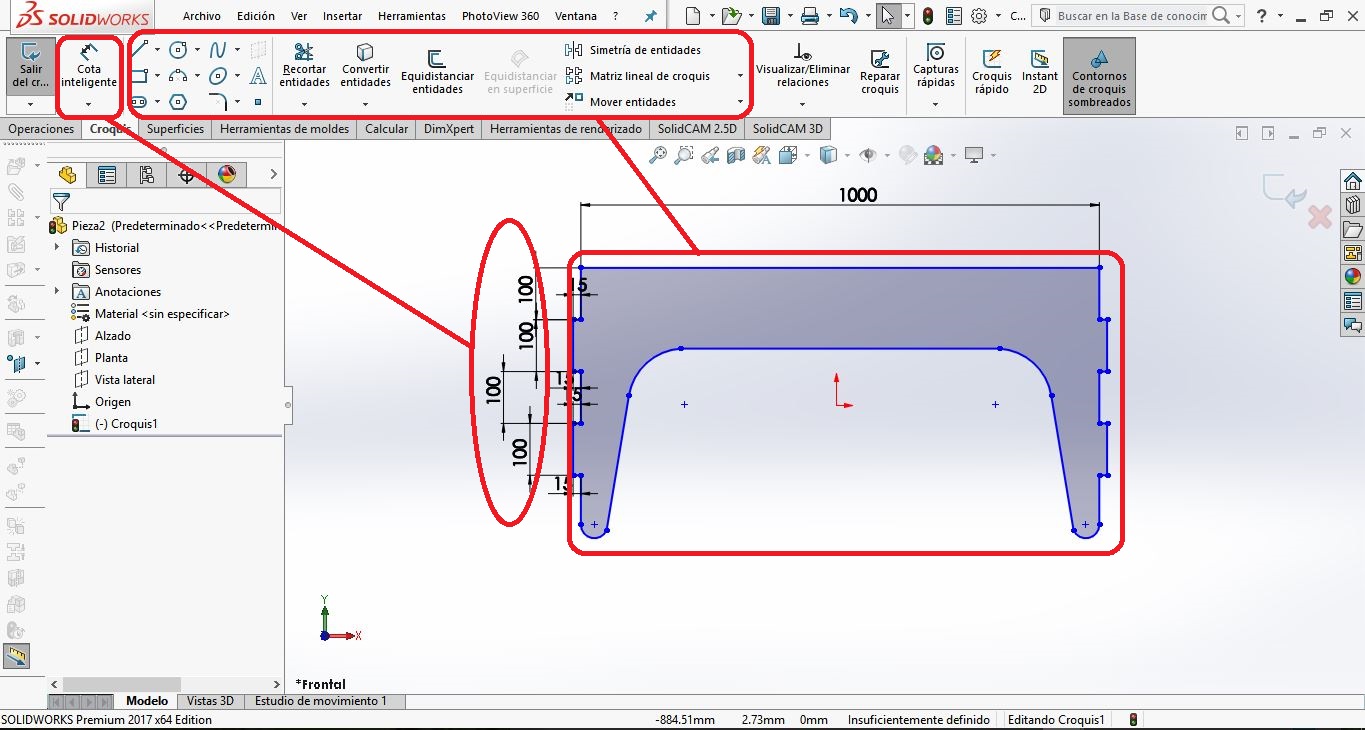The width and height of the screenshot is (1365, 730).
Task: Click the tree filter funnel icon
Action: [61, 201]
